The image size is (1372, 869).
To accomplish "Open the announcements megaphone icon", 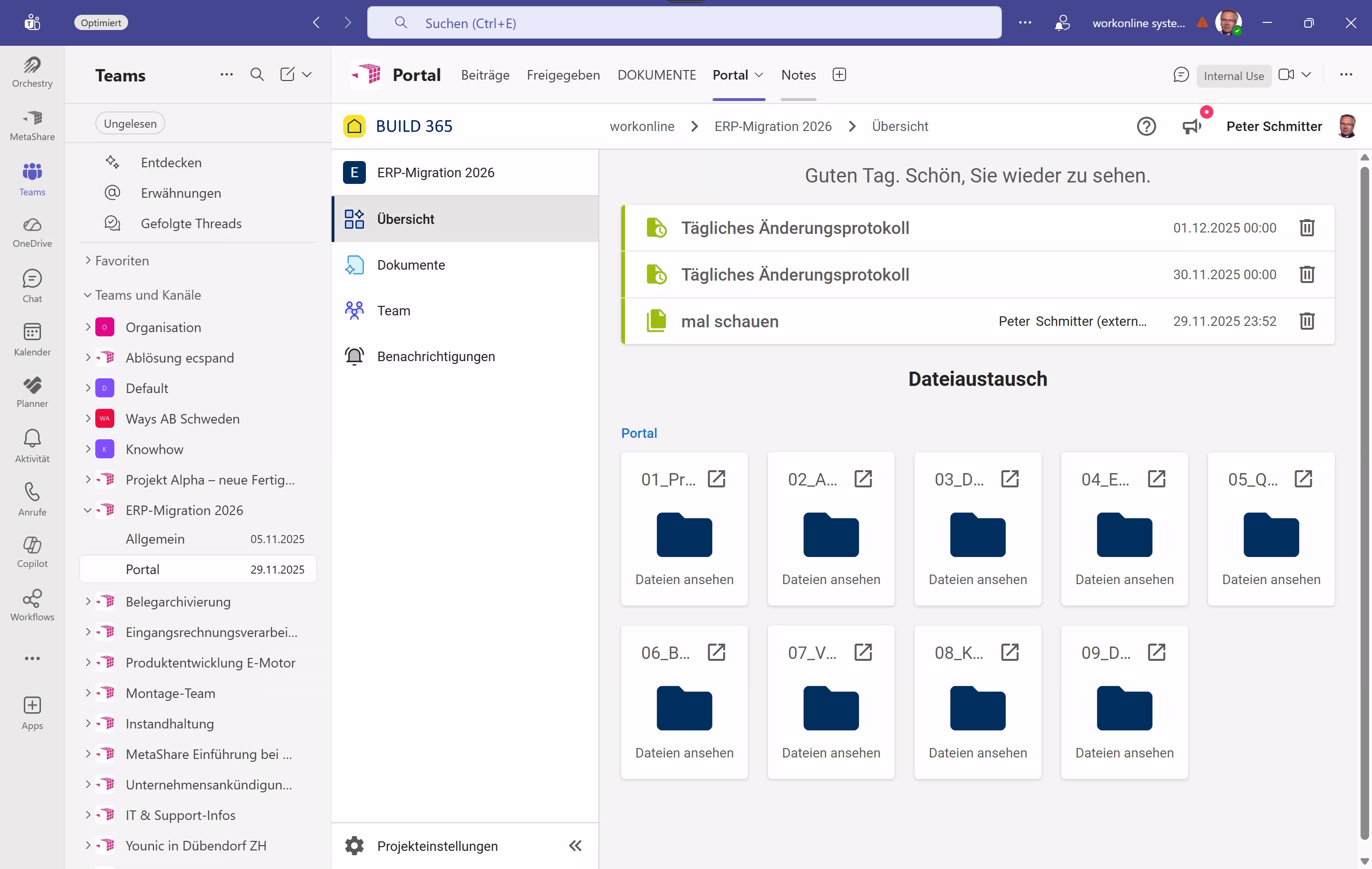I will point(1191,127).
